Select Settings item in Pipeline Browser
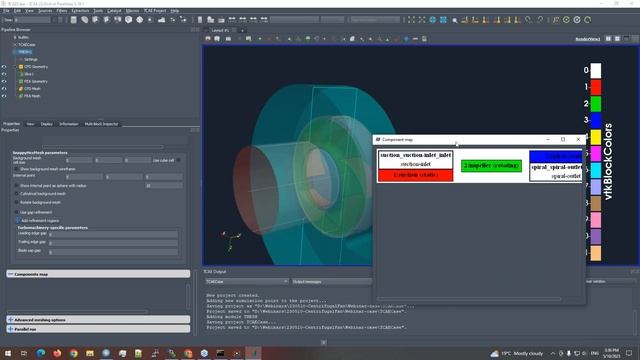Image resolution: width=640 pixels, height=360 pixels. [31, 59]
